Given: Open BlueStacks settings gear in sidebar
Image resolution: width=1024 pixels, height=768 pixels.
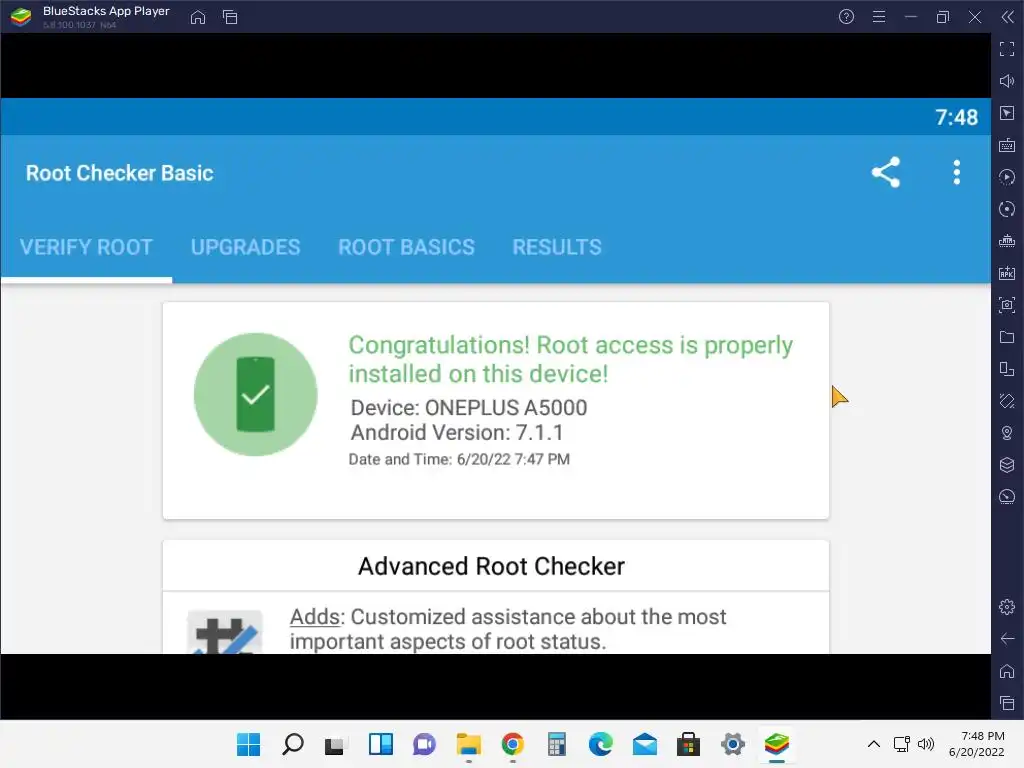Looking at the screenshot, I should click(1007, 607).
